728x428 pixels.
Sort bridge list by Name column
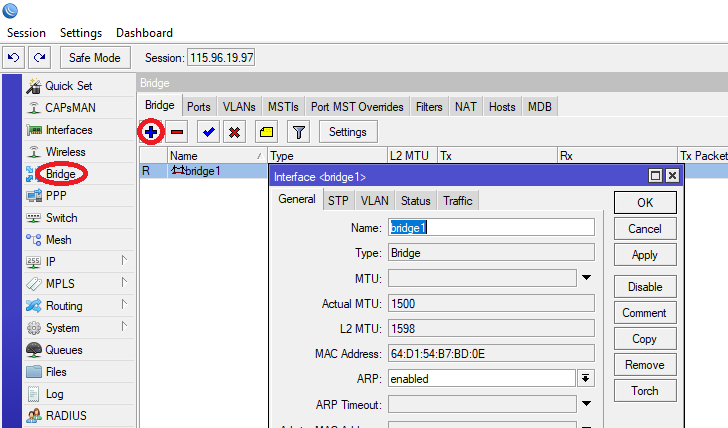tap(217, 156)
